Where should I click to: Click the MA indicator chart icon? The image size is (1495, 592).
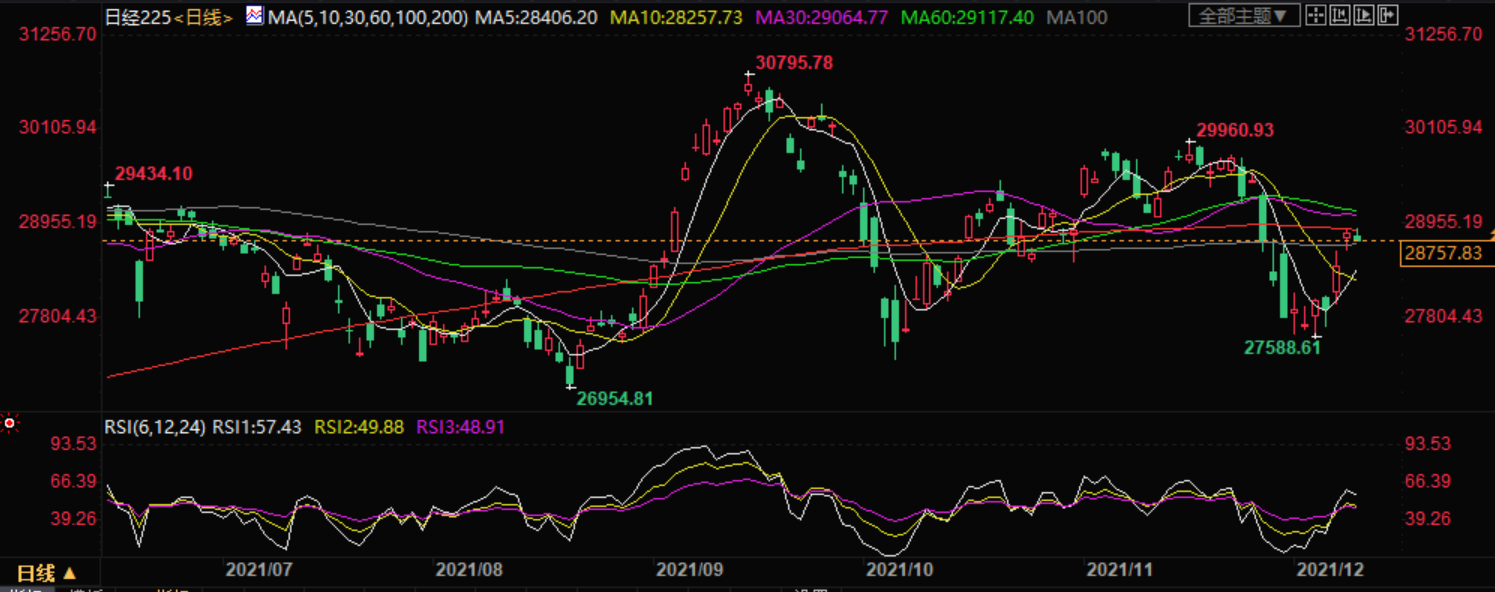click(x=255, y=16)
